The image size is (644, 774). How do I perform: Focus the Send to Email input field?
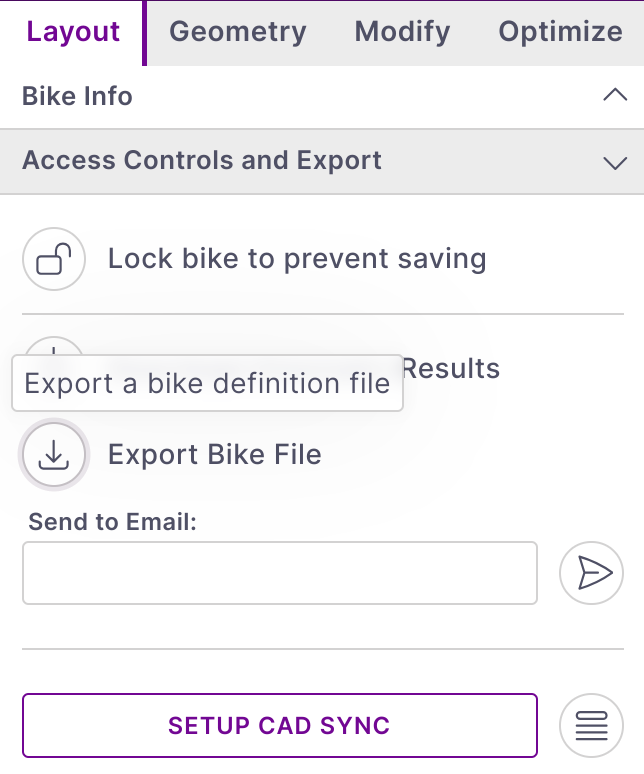pos(280,573)
